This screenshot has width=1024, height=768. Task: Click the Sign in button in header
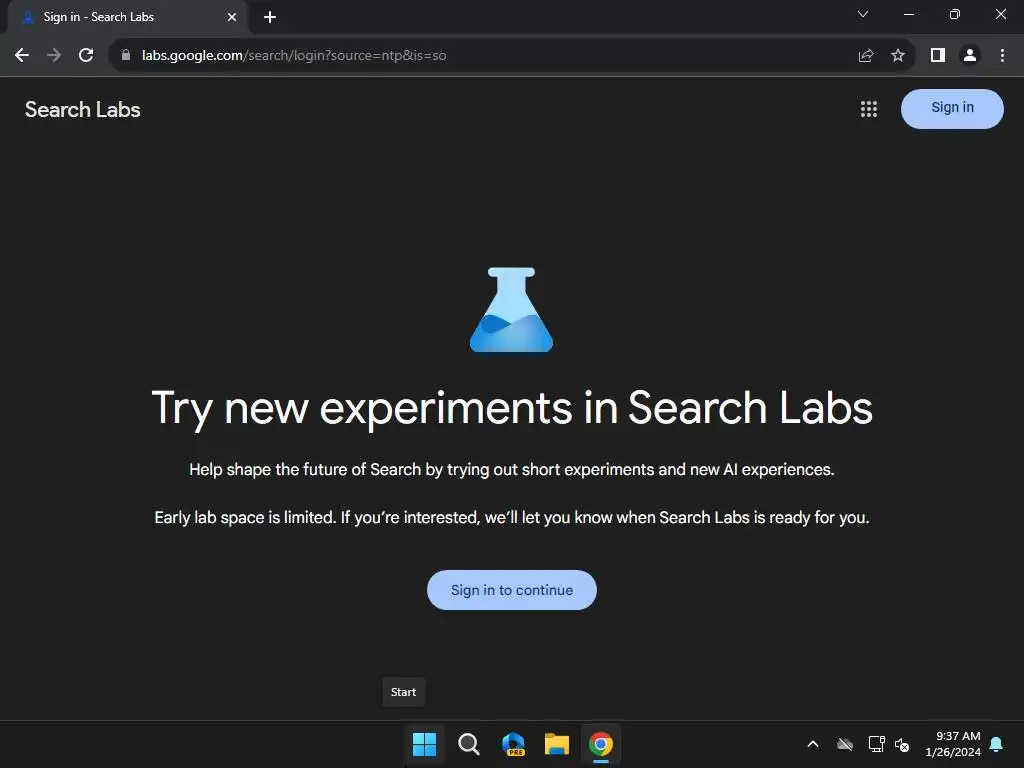pos(952,108)
